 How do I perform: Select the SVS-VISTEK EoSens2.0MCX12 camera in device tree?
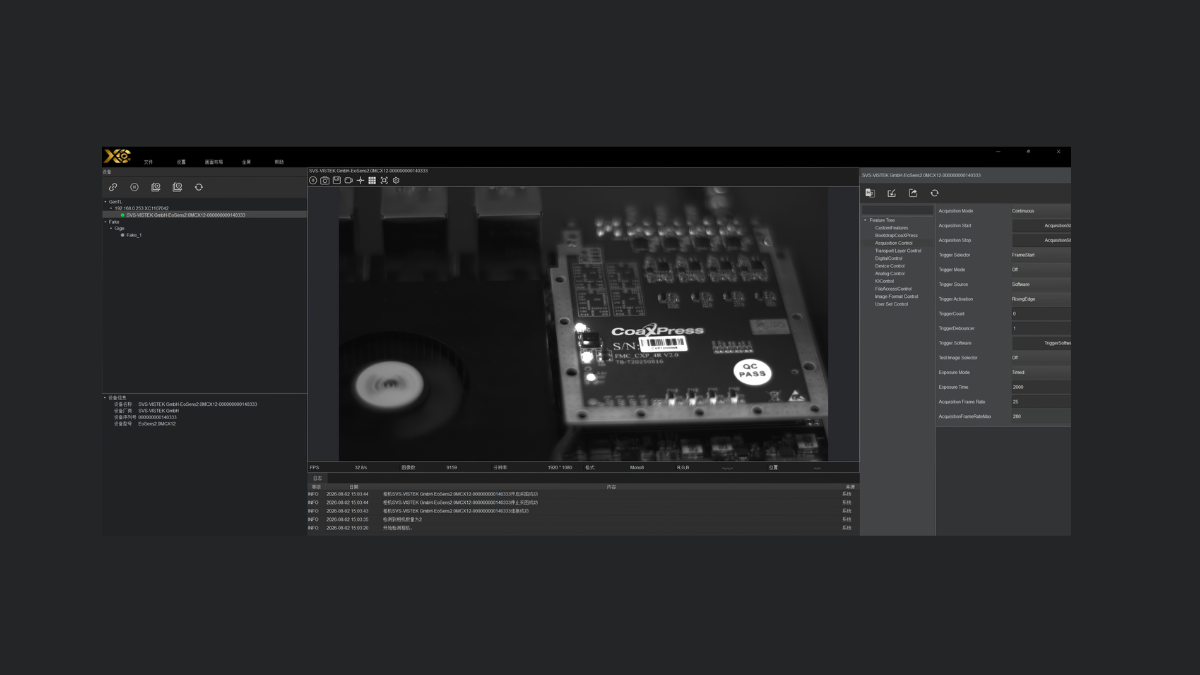(x=185, y=215)
